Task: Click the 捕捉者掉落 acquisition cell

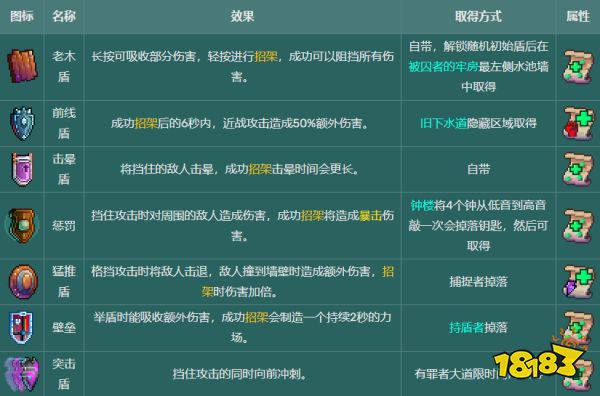Action: (x=478, y=282)
